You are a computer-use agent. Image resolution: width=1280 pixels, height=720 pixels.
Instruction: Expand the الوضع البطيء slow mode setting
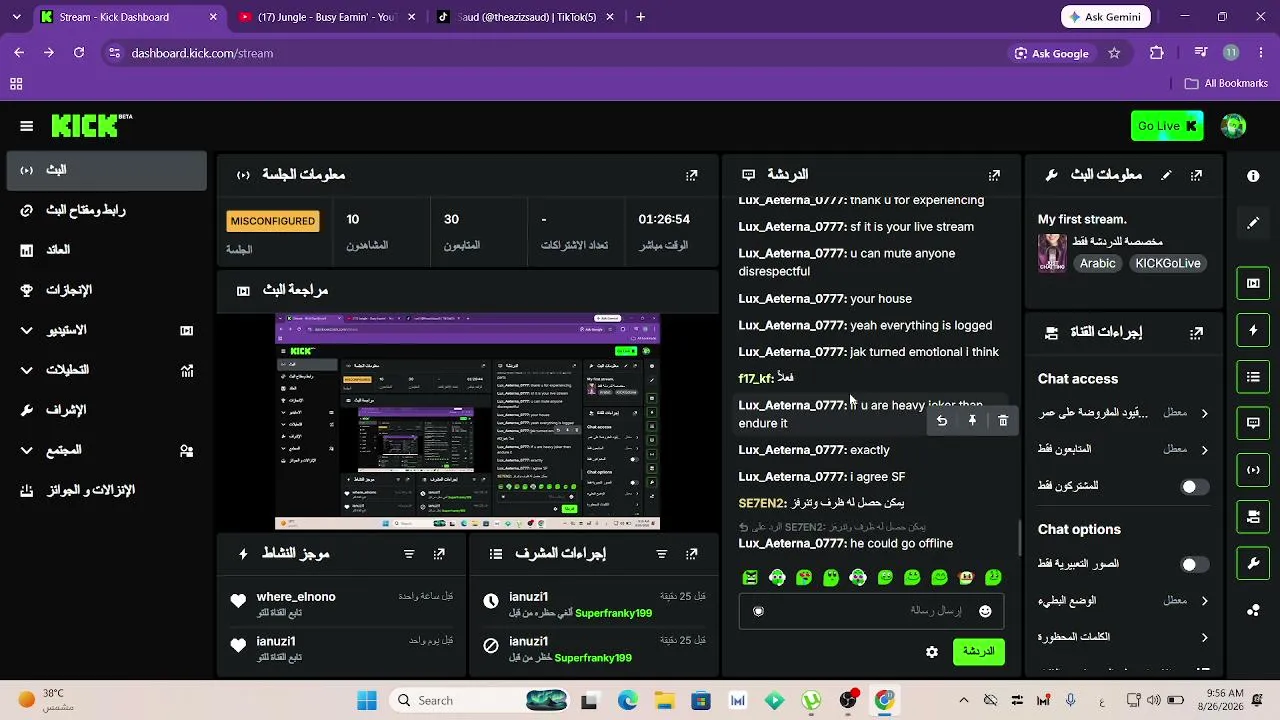click(1204, 601)
